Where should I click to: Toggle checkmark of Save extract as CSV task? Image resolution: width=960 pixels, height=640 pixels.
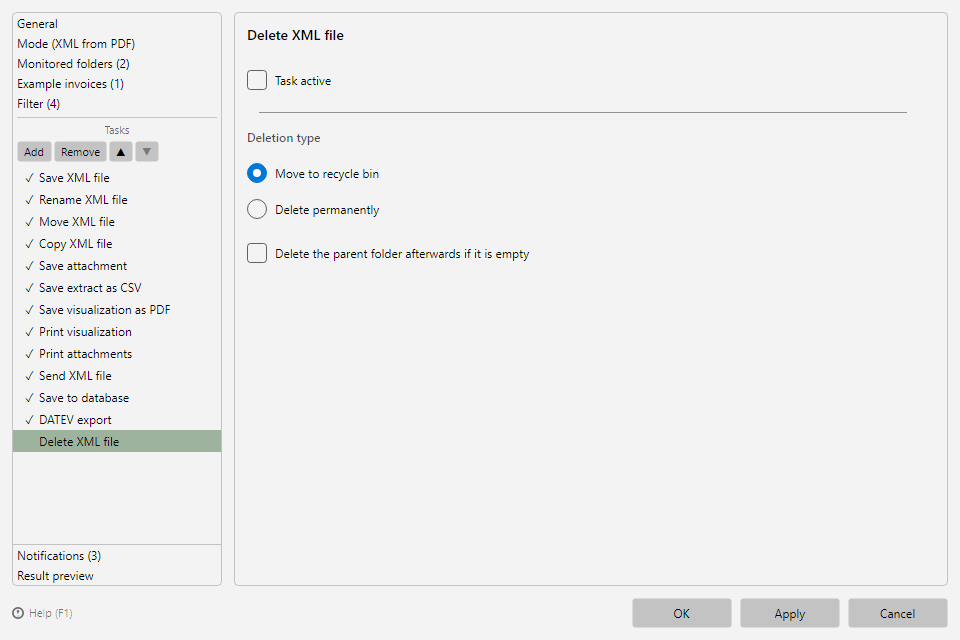tap(29, 288)
